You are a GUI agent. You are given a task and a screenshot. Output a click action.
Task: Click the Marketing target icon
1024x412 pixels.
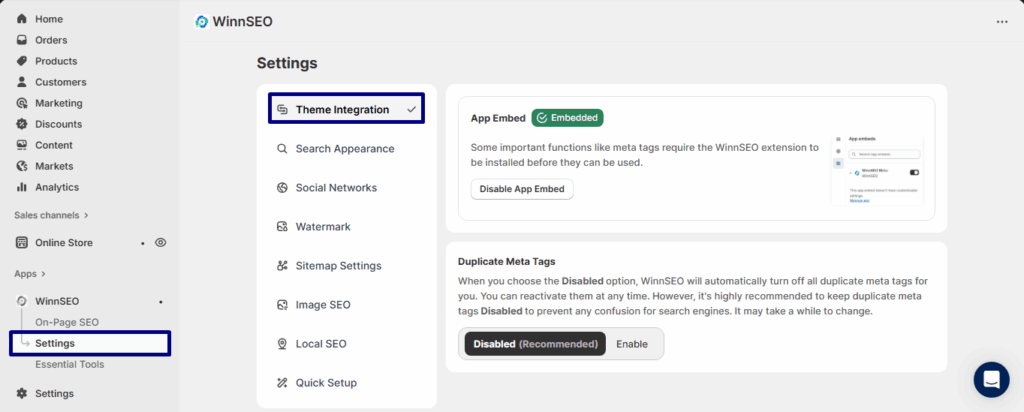point(22,103)
